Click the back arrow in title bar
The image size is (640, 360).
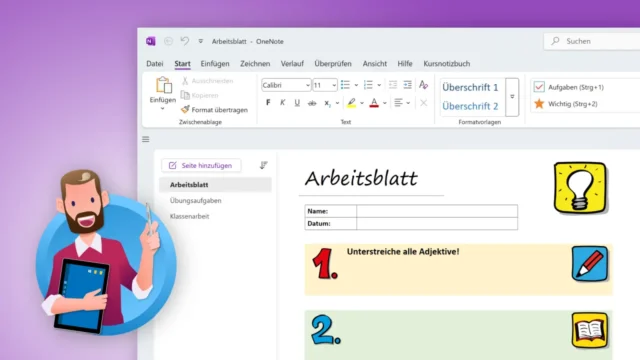coord(168,41)
